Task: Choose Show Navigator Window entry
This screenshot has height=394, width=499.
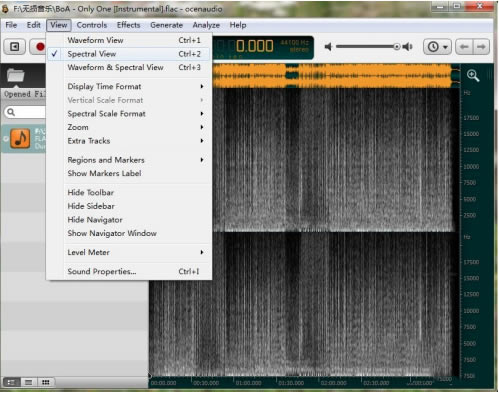Action: pos(129,233)
